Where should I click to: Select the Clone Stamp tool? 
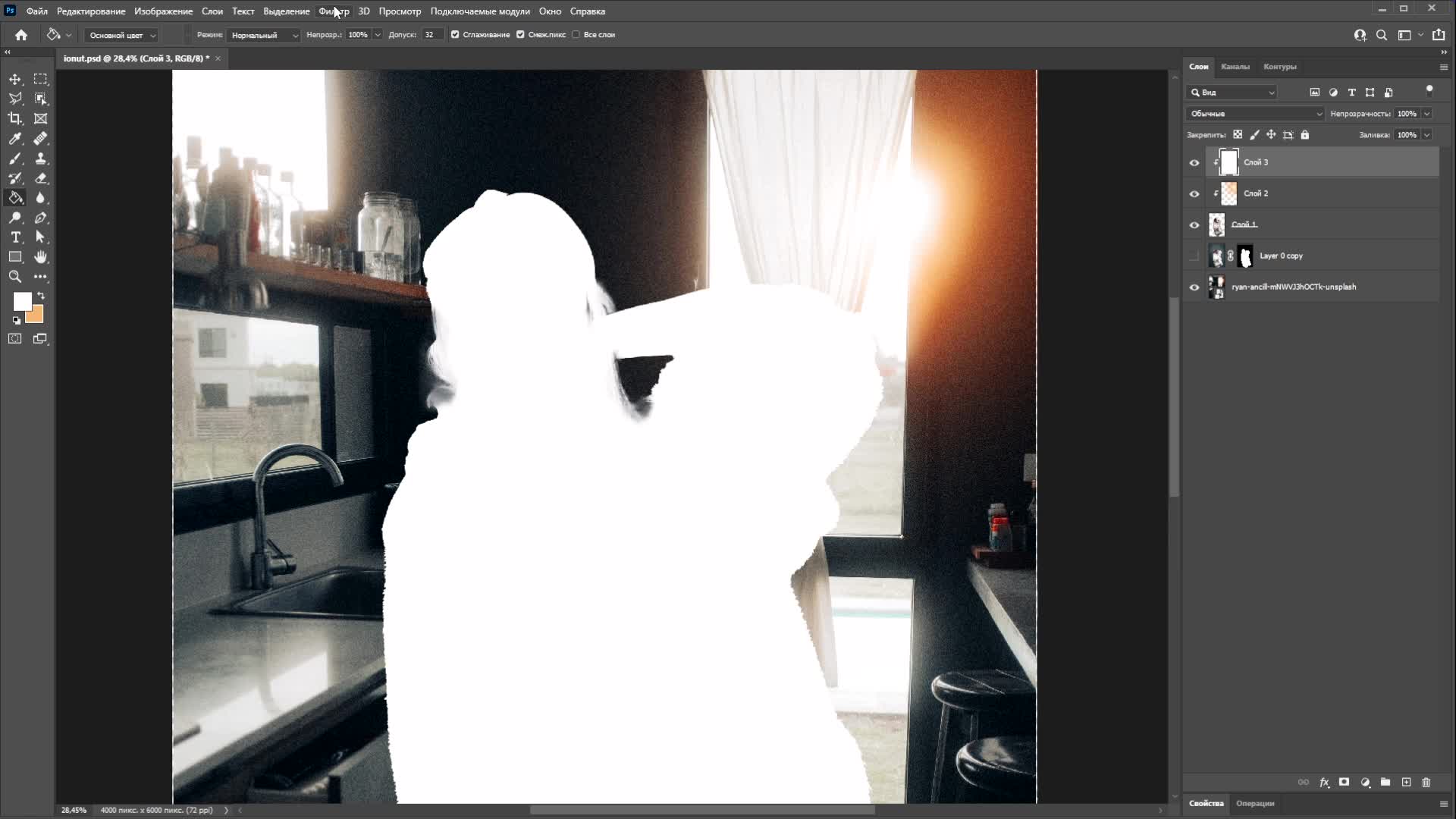point(41,158)
